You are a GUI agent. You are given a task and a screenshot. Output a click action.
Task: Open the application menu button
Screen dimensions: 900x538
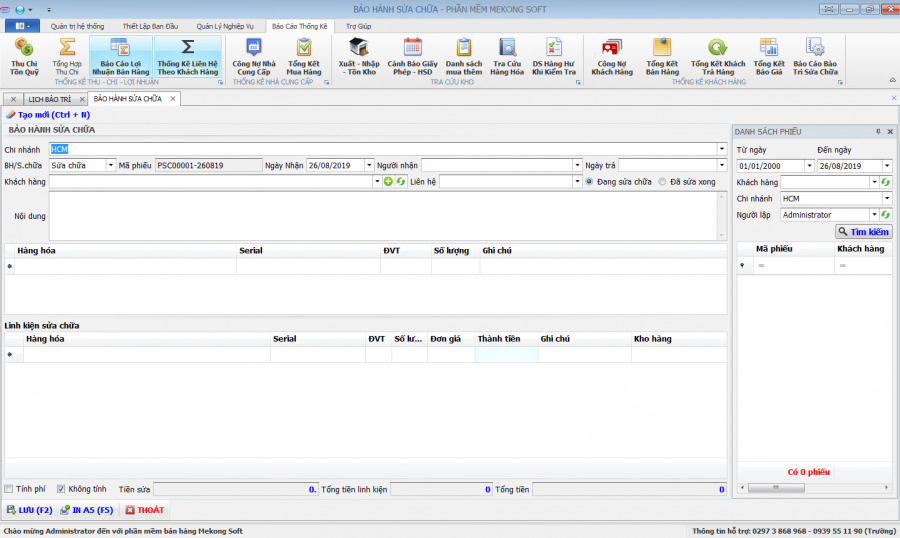[22, 26]
